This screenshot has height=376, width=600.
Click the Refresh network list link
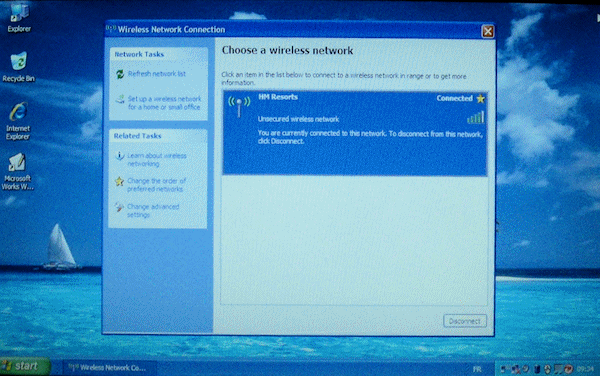[x=157, y=74]
